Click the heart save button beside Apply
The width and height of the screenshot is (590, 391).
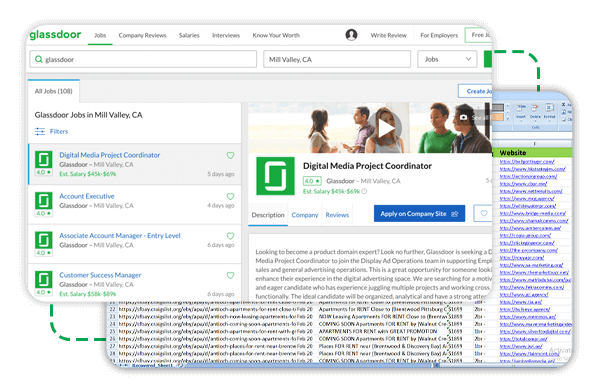[x=483, y=213]
